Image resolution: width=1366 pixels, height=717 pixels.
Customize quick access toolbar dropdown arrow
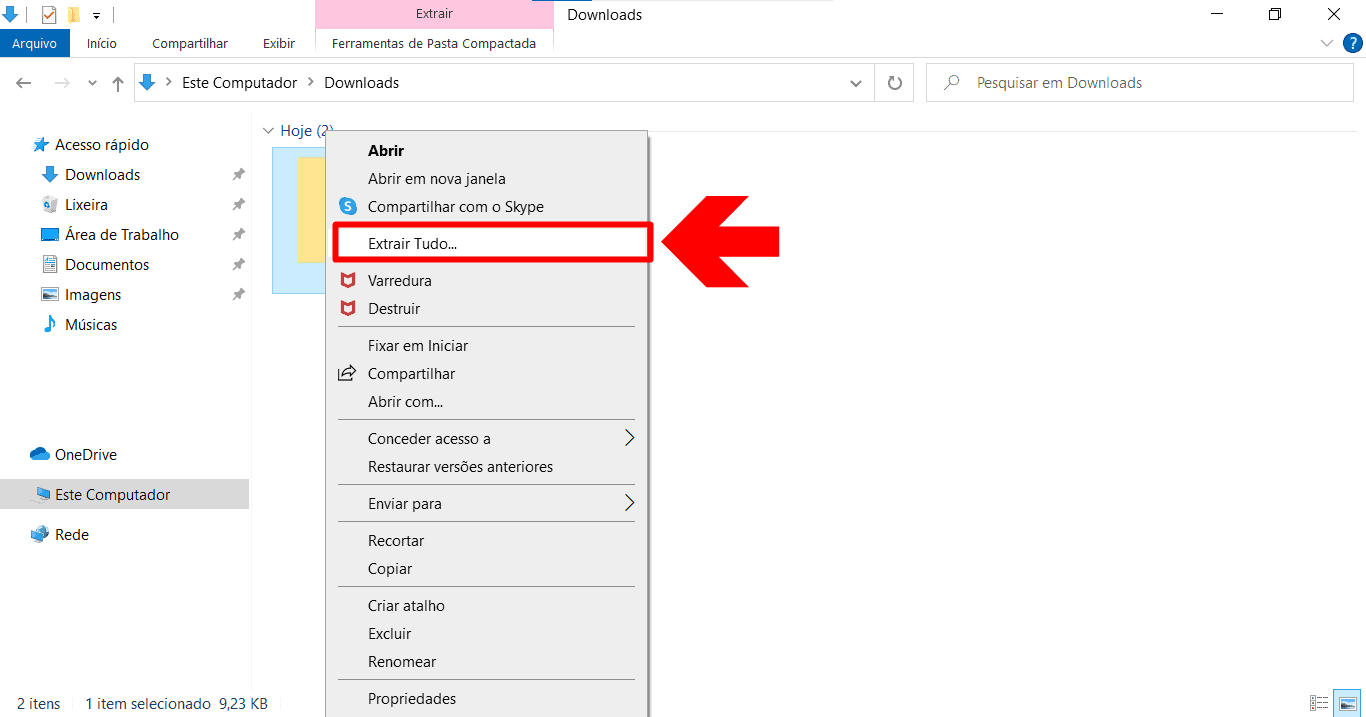pos(96,16)
